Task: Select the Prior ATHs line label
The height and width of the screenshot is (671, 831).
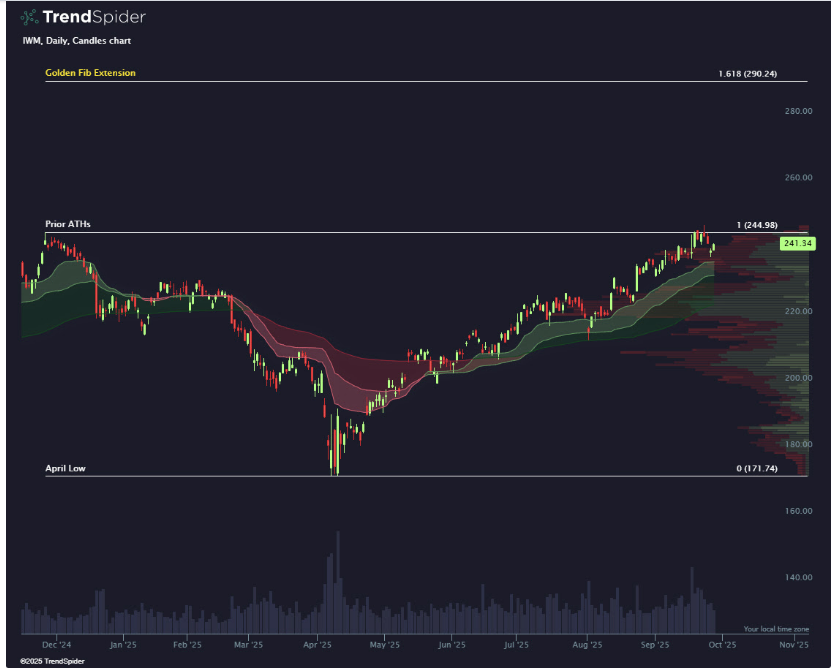Action: [67, 225]
